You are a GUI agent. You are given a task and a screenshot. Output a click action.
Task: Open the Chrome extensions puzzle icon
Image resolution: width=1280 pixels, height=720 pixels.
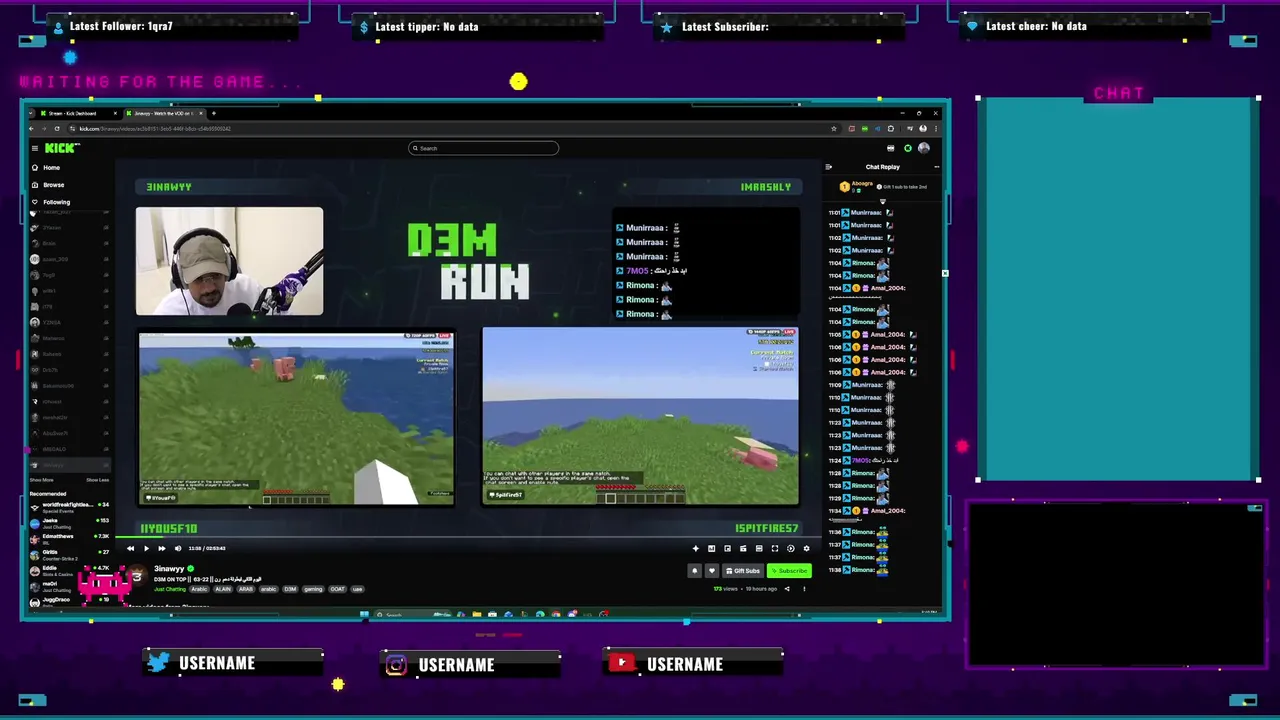(891, 128)
